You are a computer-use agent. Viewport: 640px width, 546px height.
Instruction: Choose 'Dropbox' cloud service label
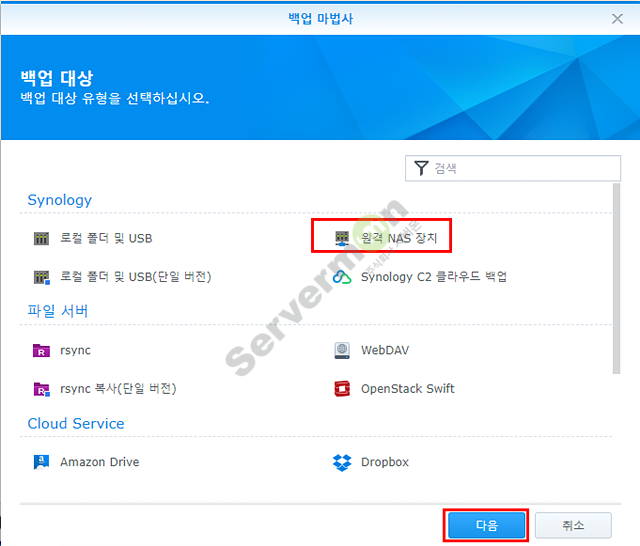[x=385, y=462]
